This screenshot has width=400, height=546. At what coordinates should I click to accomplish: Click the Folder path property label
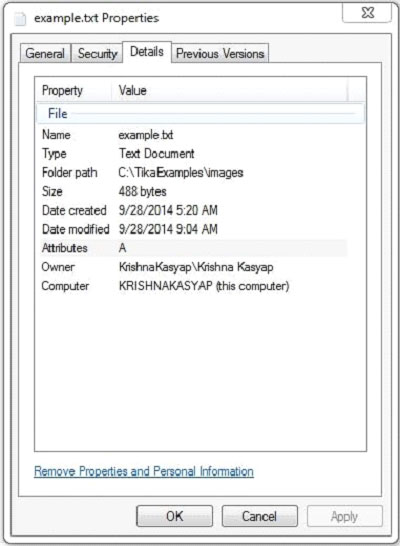[69, 173]
